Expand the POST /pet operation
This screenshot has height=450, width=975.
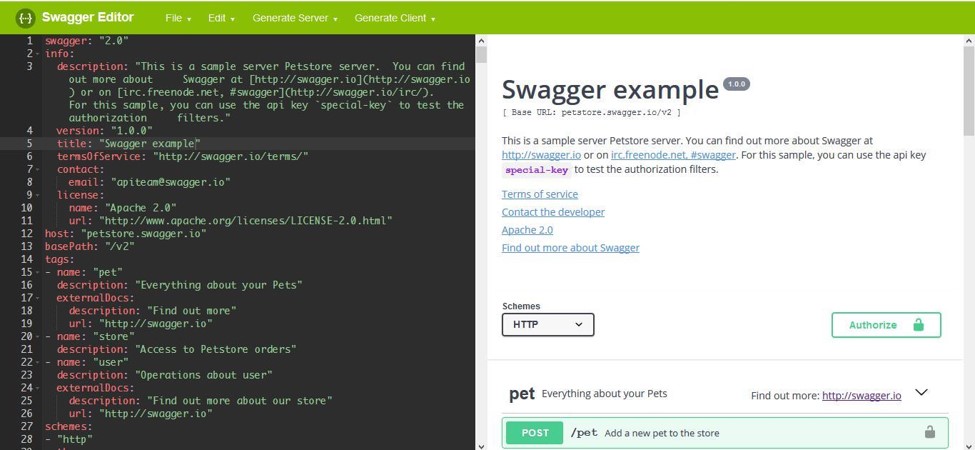pyautogui.click(x=725, y=433)
